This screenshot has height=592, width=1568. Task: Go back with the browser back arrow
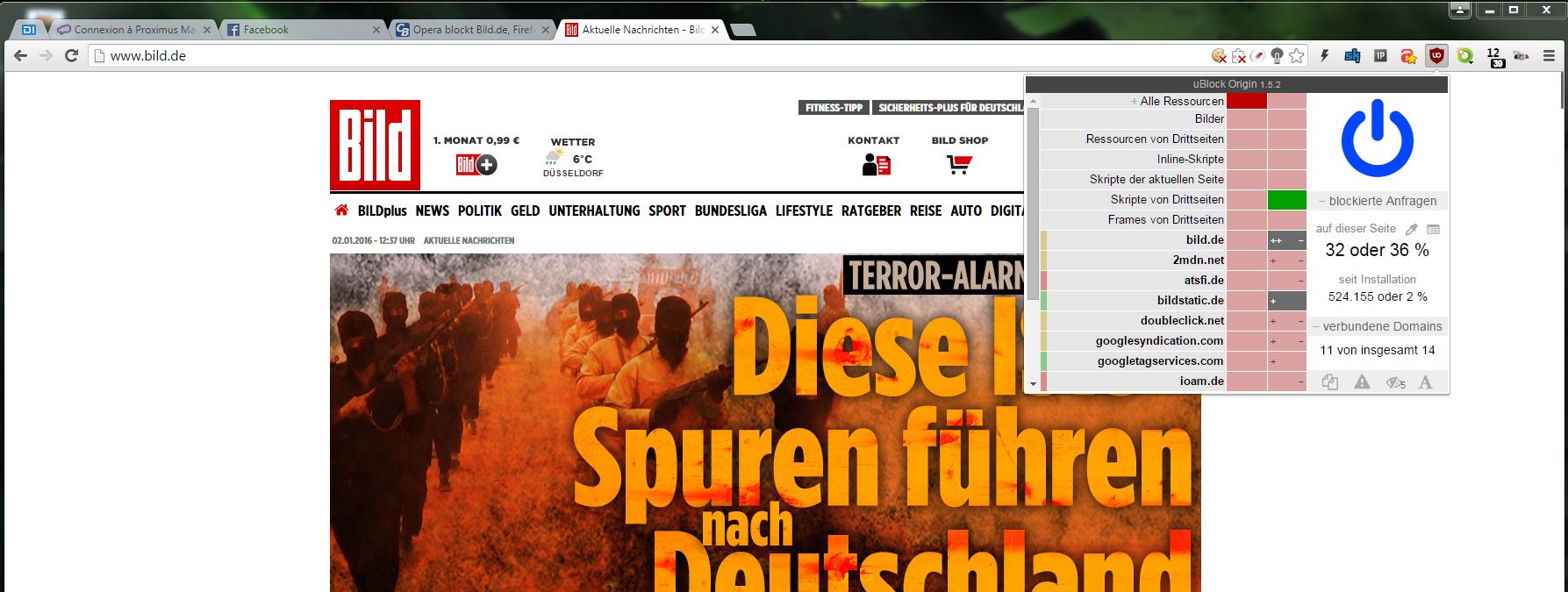20,56
